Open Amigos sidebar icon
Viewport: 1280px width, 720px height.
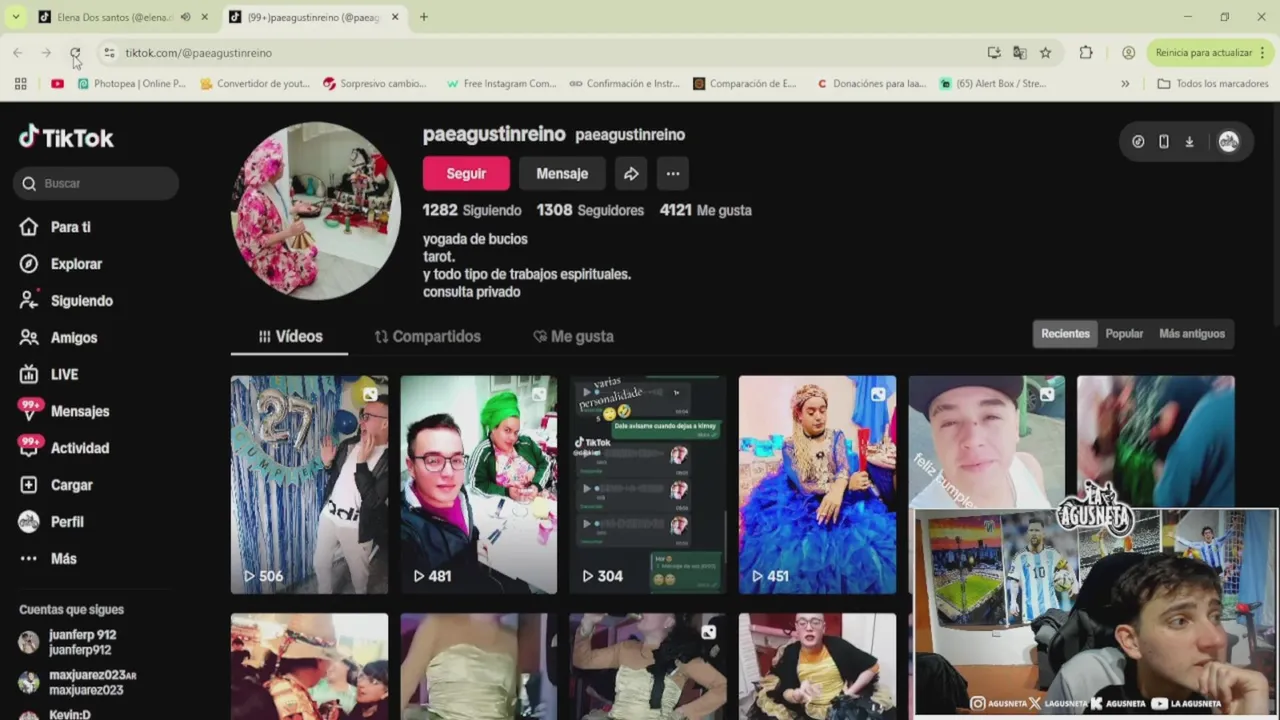coord(29,338)
